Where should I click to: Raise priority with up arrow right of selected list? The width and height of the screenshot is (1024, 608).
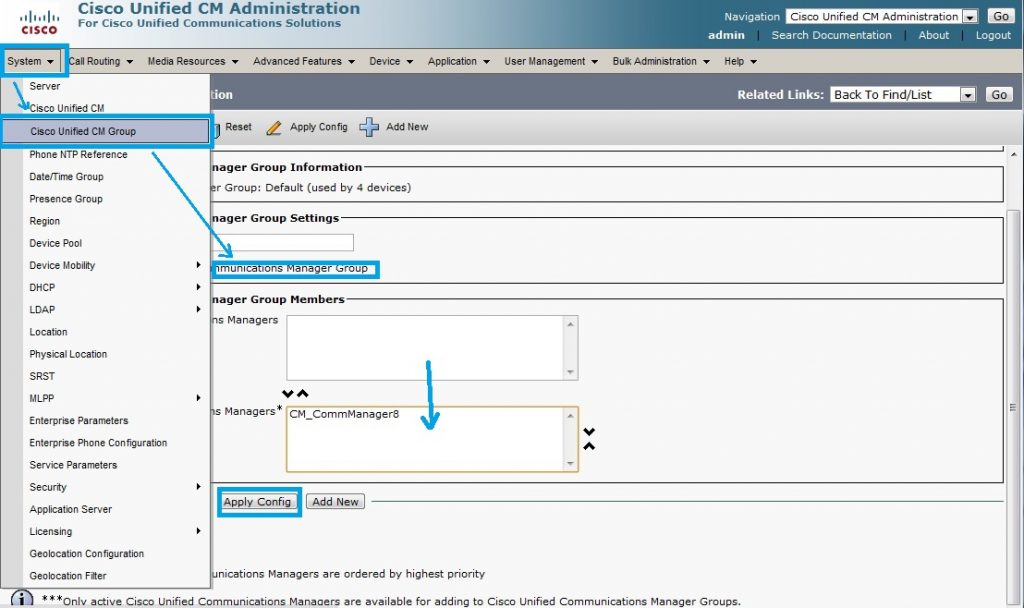[x=589, y=446]
